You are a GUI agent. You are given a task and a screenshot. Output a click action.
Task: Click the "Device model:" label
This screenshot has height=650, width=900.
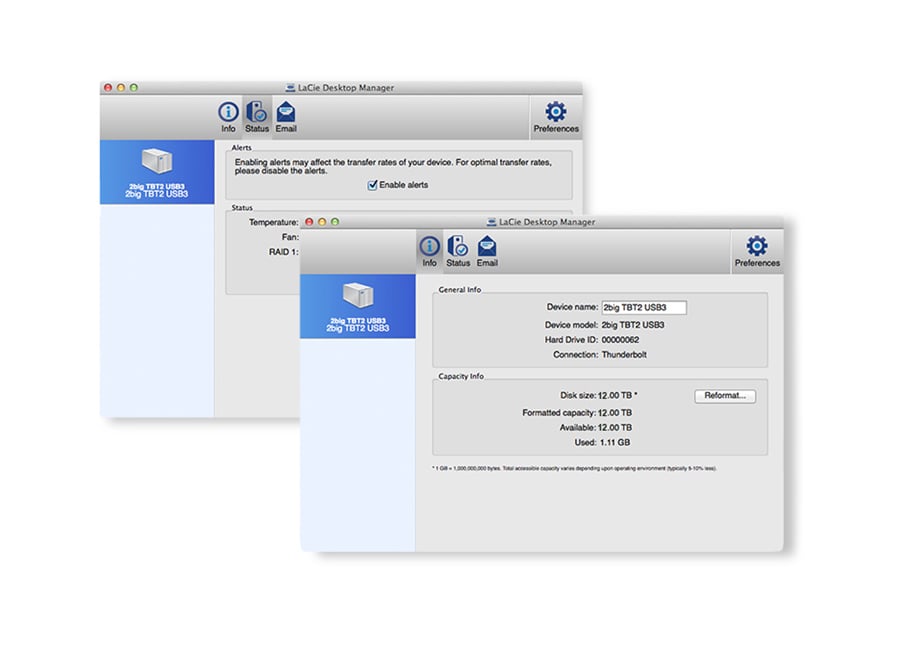tap(571, 325)
